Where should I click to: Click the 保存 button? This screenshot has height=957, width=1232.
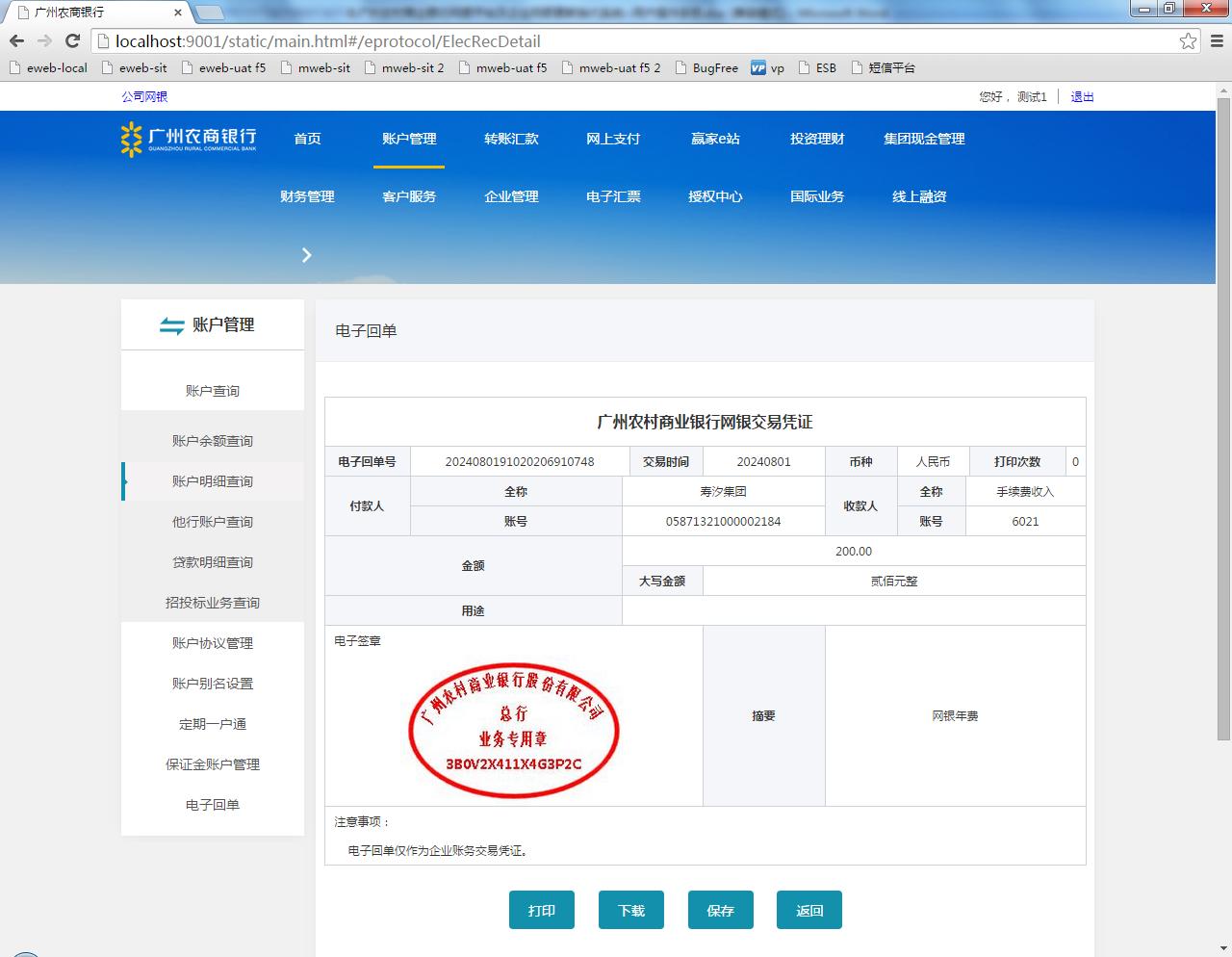(x=721, y=910)
